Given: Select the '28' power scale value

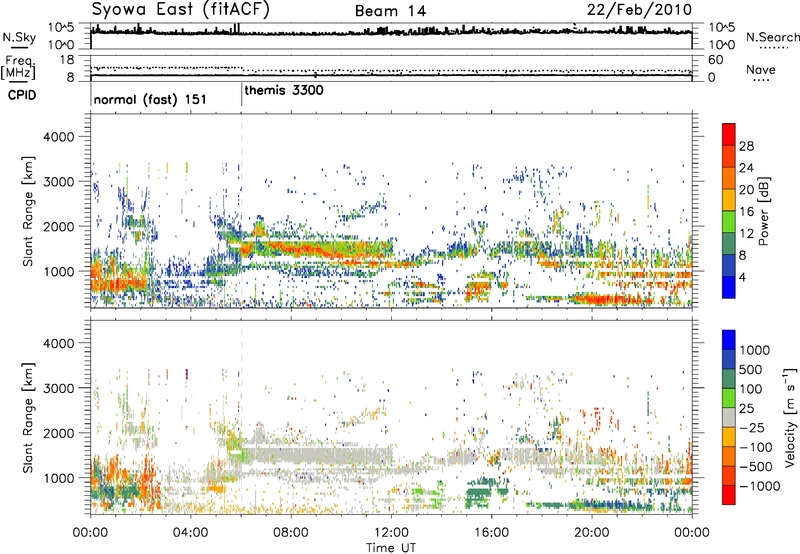Looking at the screenshot, I should coord(746,146).
